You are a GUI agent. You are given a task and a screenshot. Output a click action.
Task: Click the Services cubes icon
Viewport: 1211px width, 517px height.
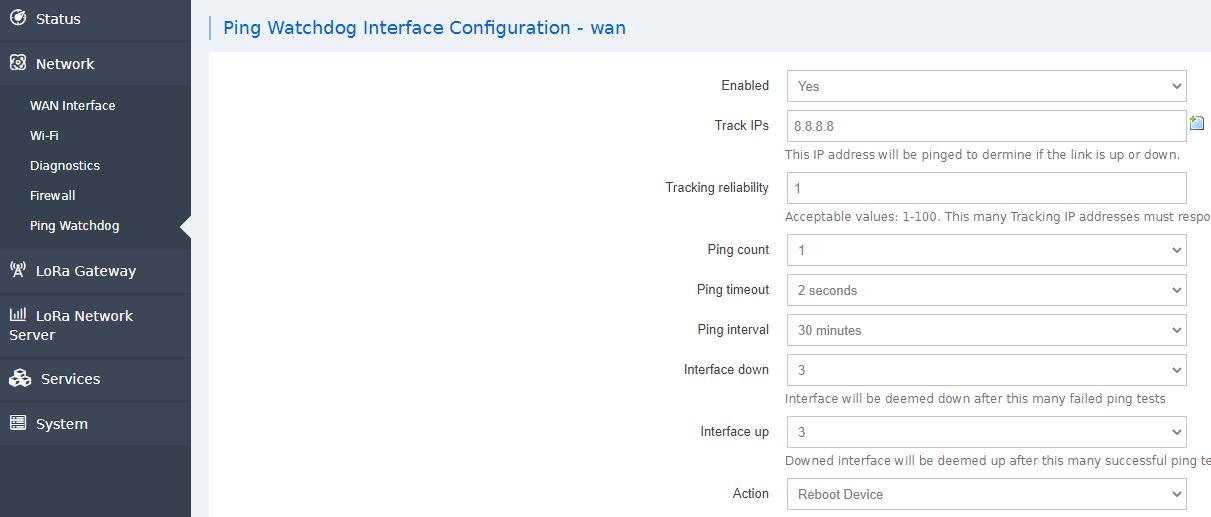point(19,378)
